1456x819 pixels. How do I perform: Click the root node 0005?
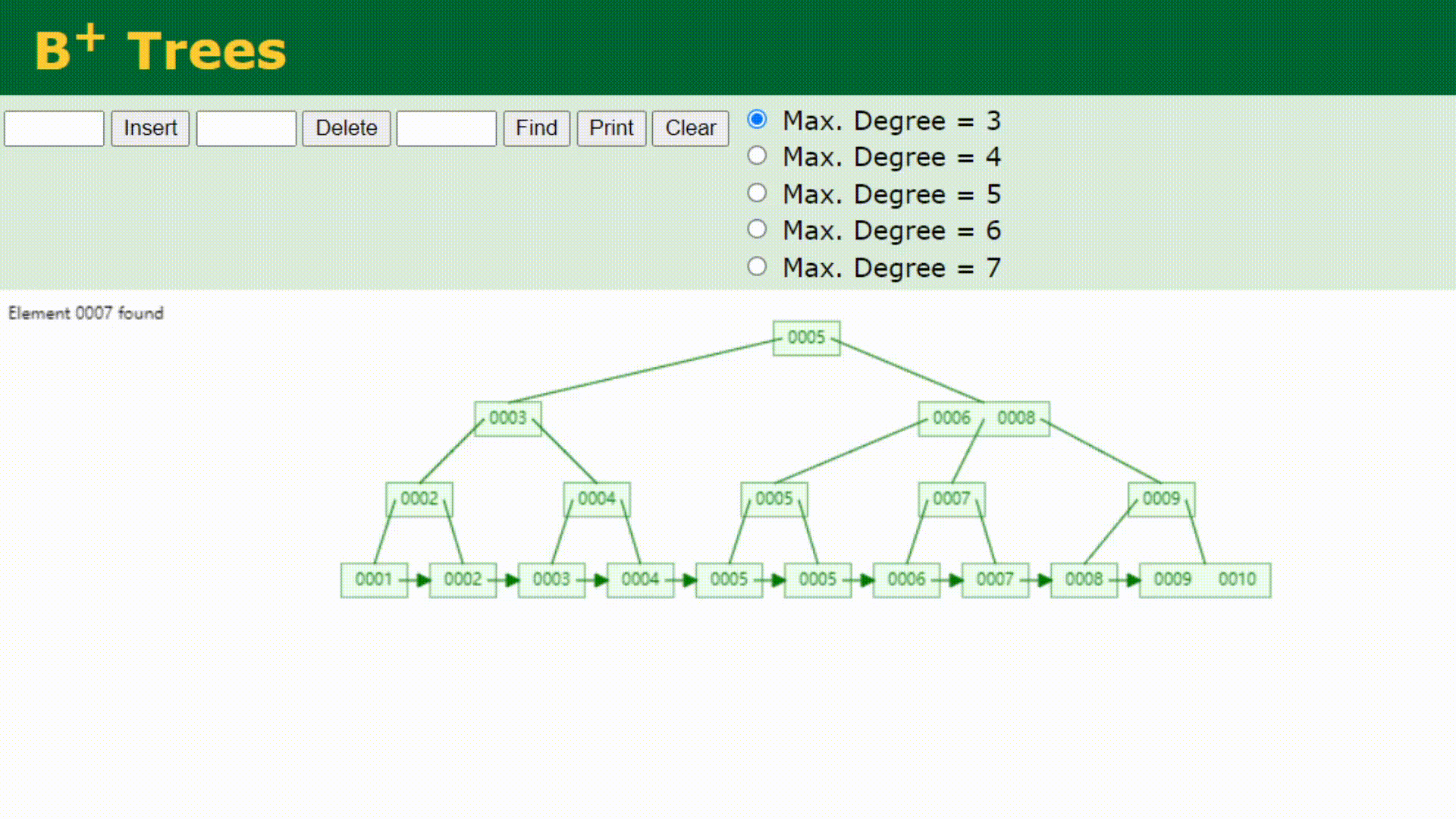coord(806,338)
